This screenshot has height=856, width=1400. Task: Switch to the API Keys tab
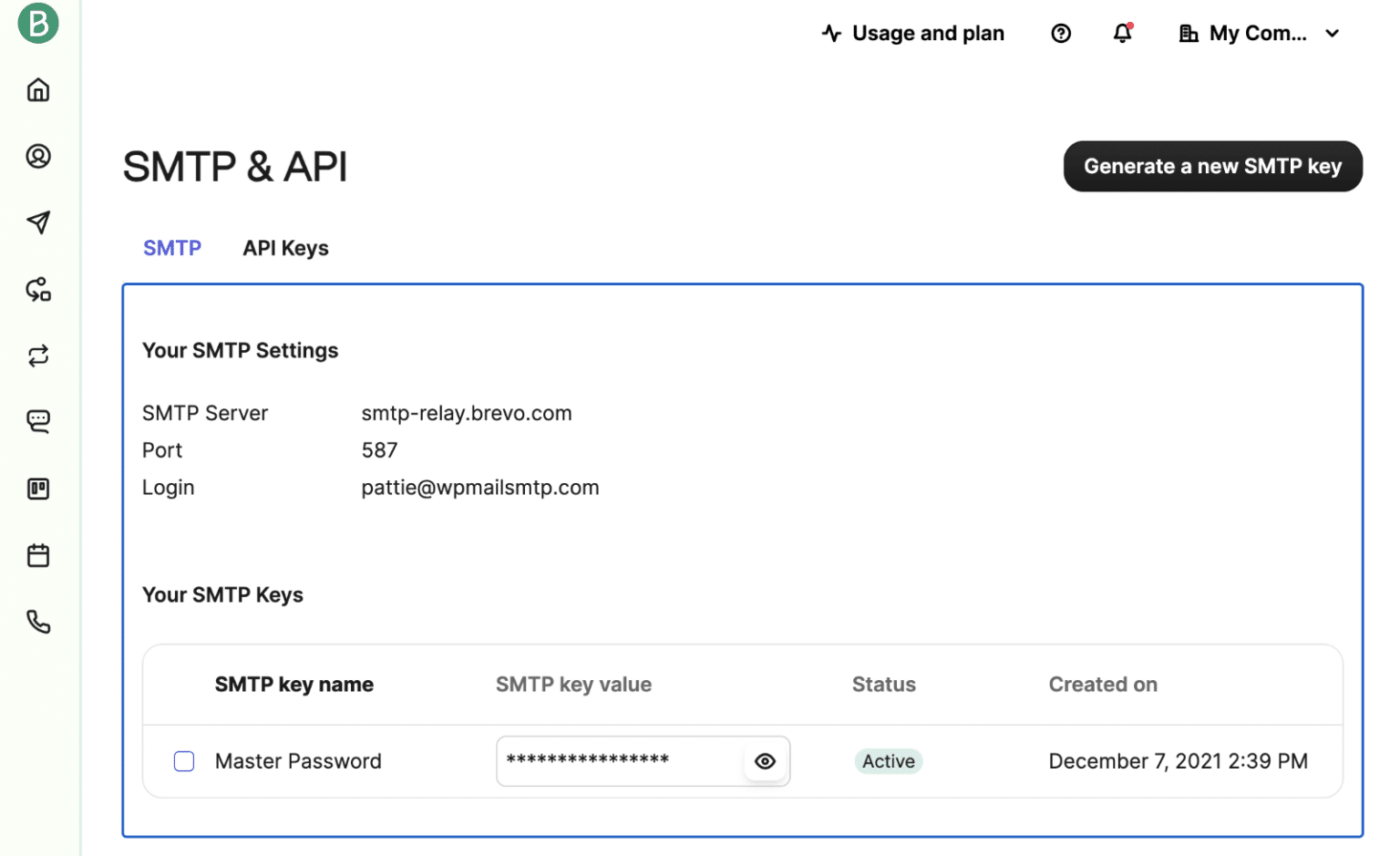pyautogui.click(x=285, y=249)
